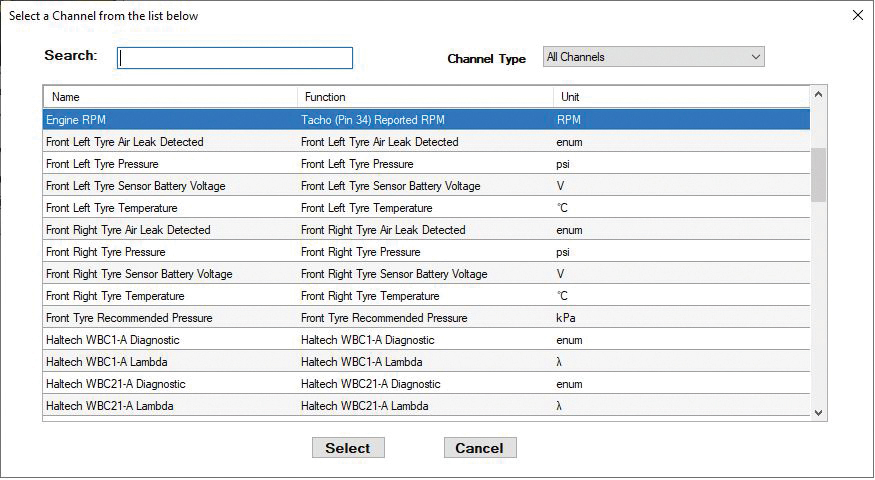Click Function cell of Front Right Tyre Temperature
The image size is (875, 480).
pyautogui.click(x=370, y=296)
